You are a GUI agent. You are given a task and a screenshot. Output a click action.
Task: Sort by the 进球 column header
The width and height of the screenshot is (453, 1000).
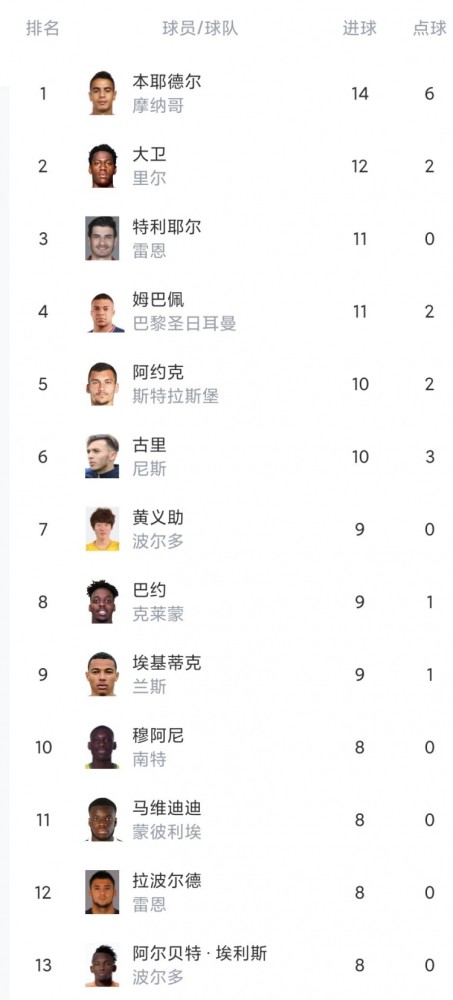point(359,29)
